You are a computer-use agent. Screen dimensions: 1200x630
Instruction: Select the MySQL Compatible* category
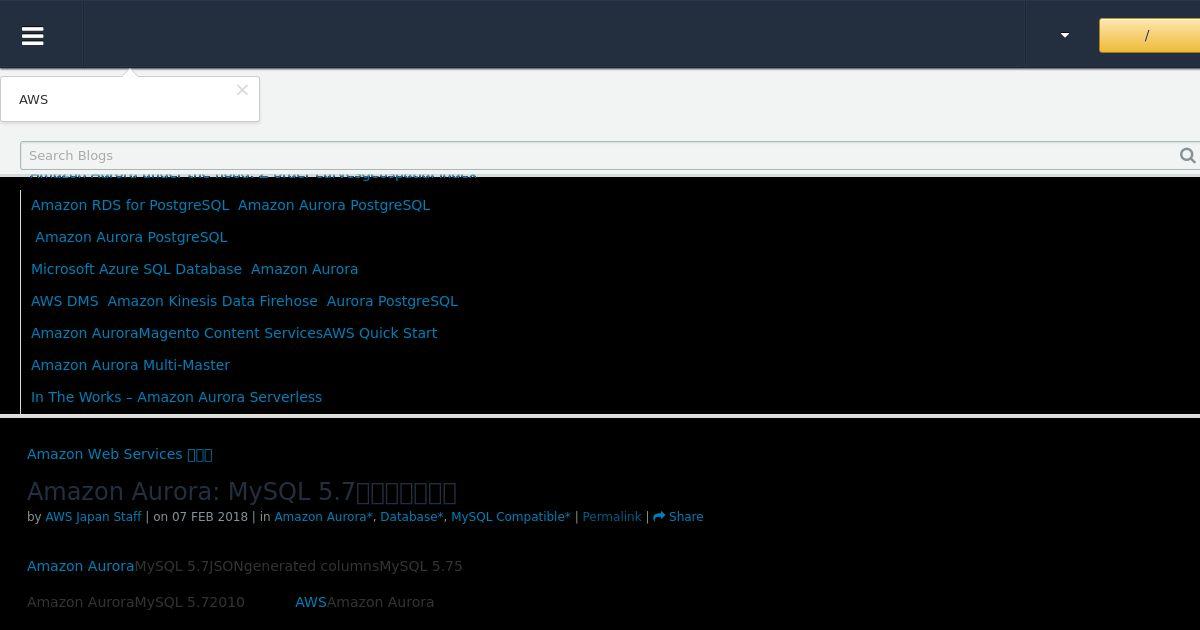tap(510, 517)
